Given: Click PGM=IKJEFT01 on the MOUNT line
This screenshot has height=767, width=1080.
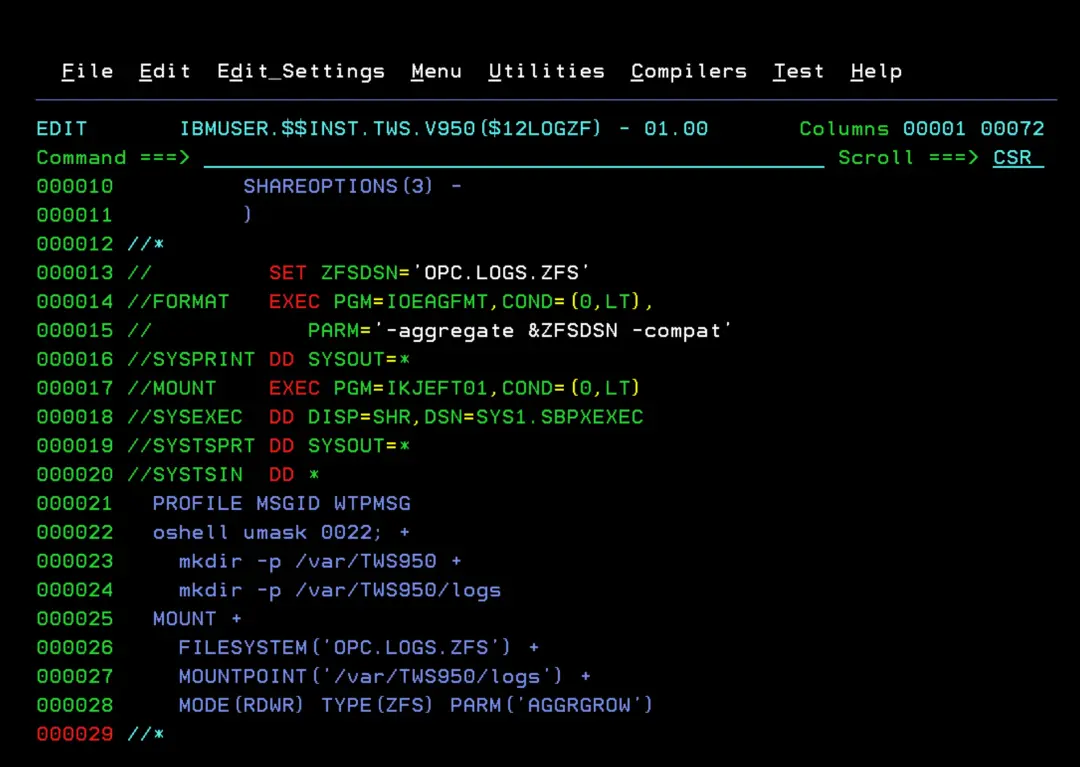Looking at the screenshot, I should [411, 389].
